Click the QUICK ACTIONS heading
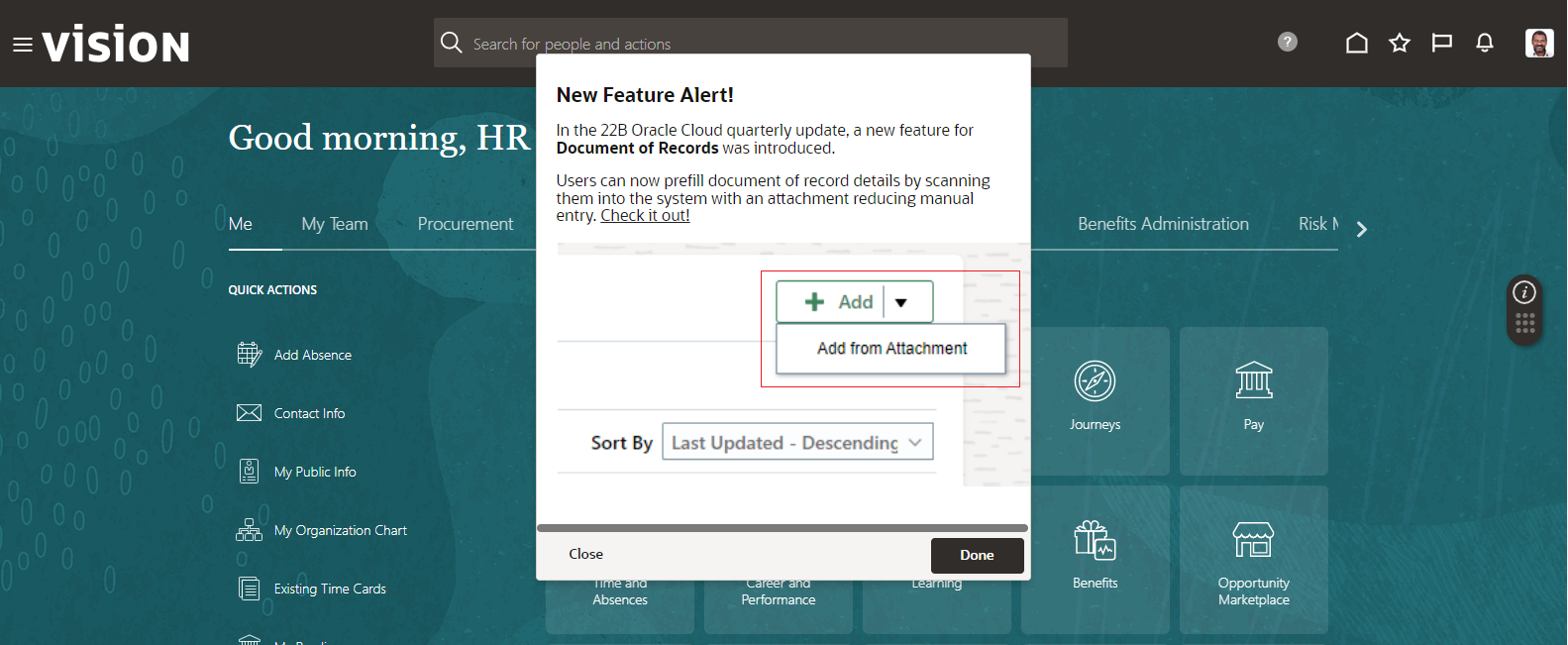This screenshot has height=645, width=1568. click(272, 290)
